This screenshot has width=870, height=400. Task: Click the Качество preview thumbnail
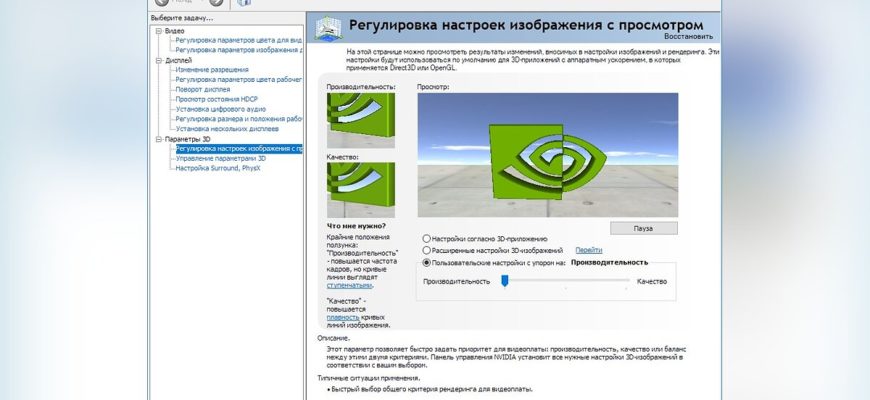pyautogui.click(x=361, y=190)
